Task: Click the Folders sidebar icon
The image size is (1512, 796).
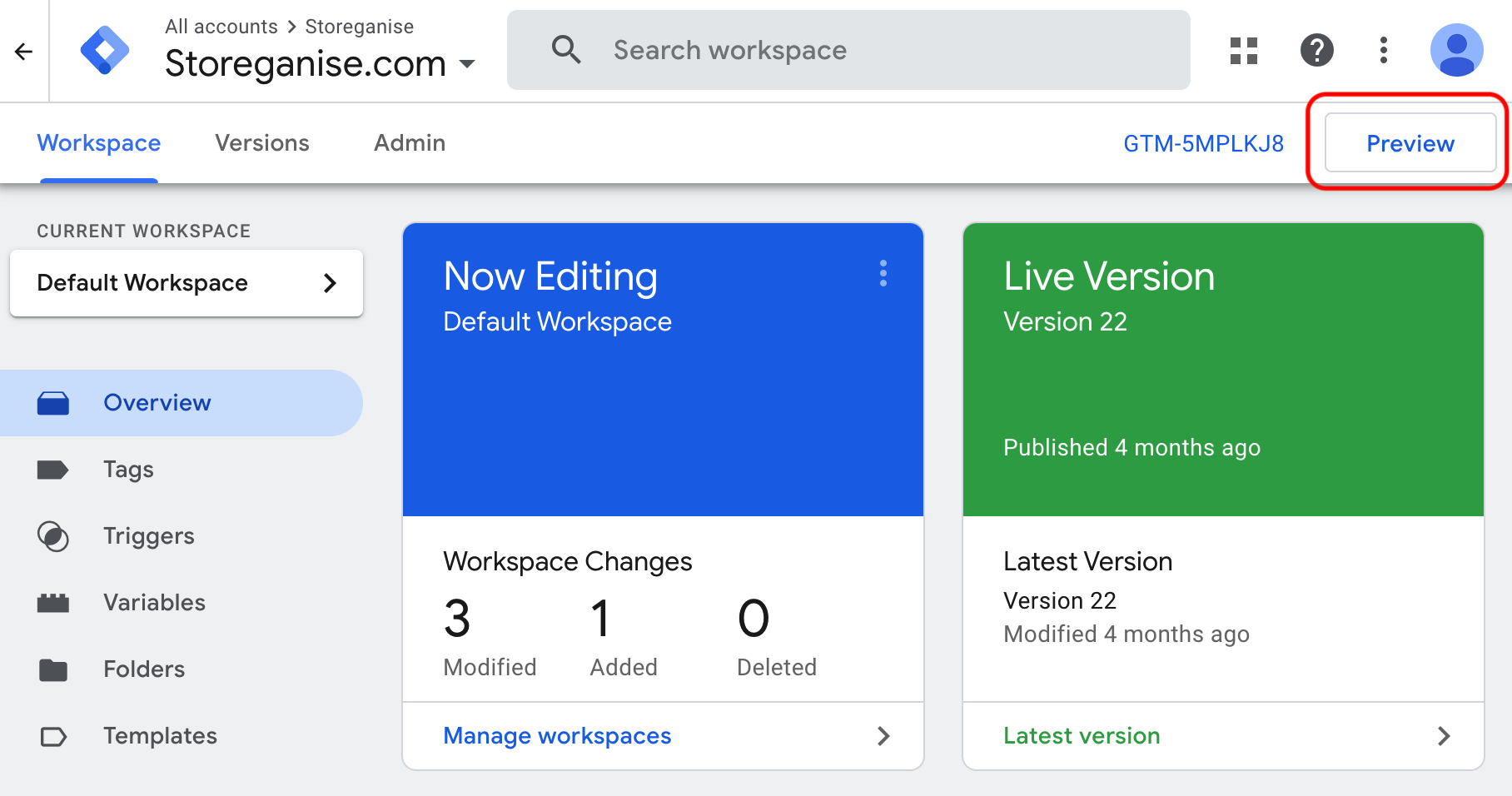Action: click(x=53, y=669)
